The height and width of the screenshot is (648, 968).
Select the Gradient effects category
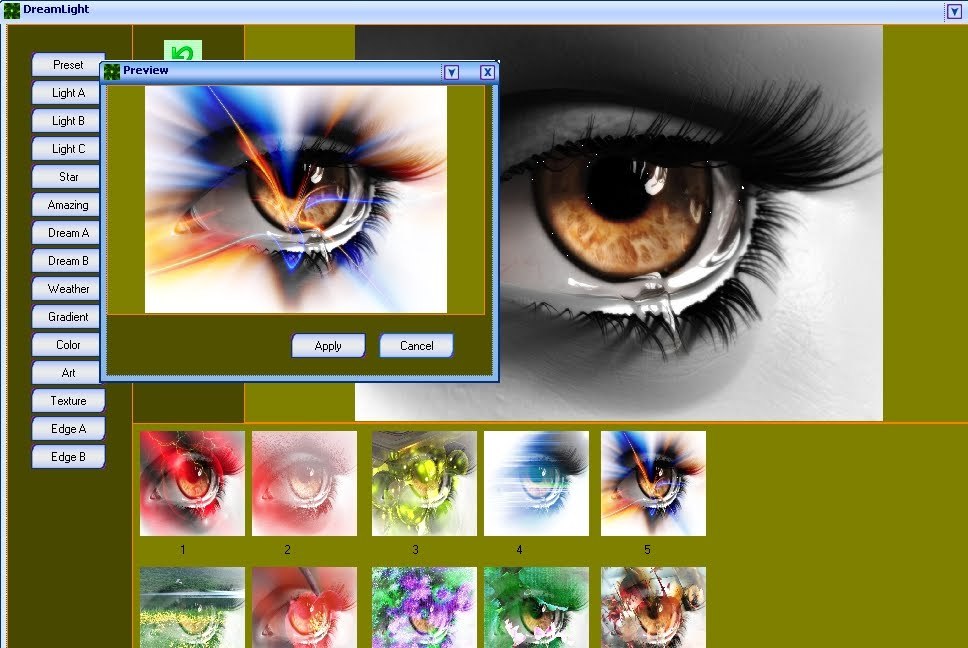[x=66, y=317]
